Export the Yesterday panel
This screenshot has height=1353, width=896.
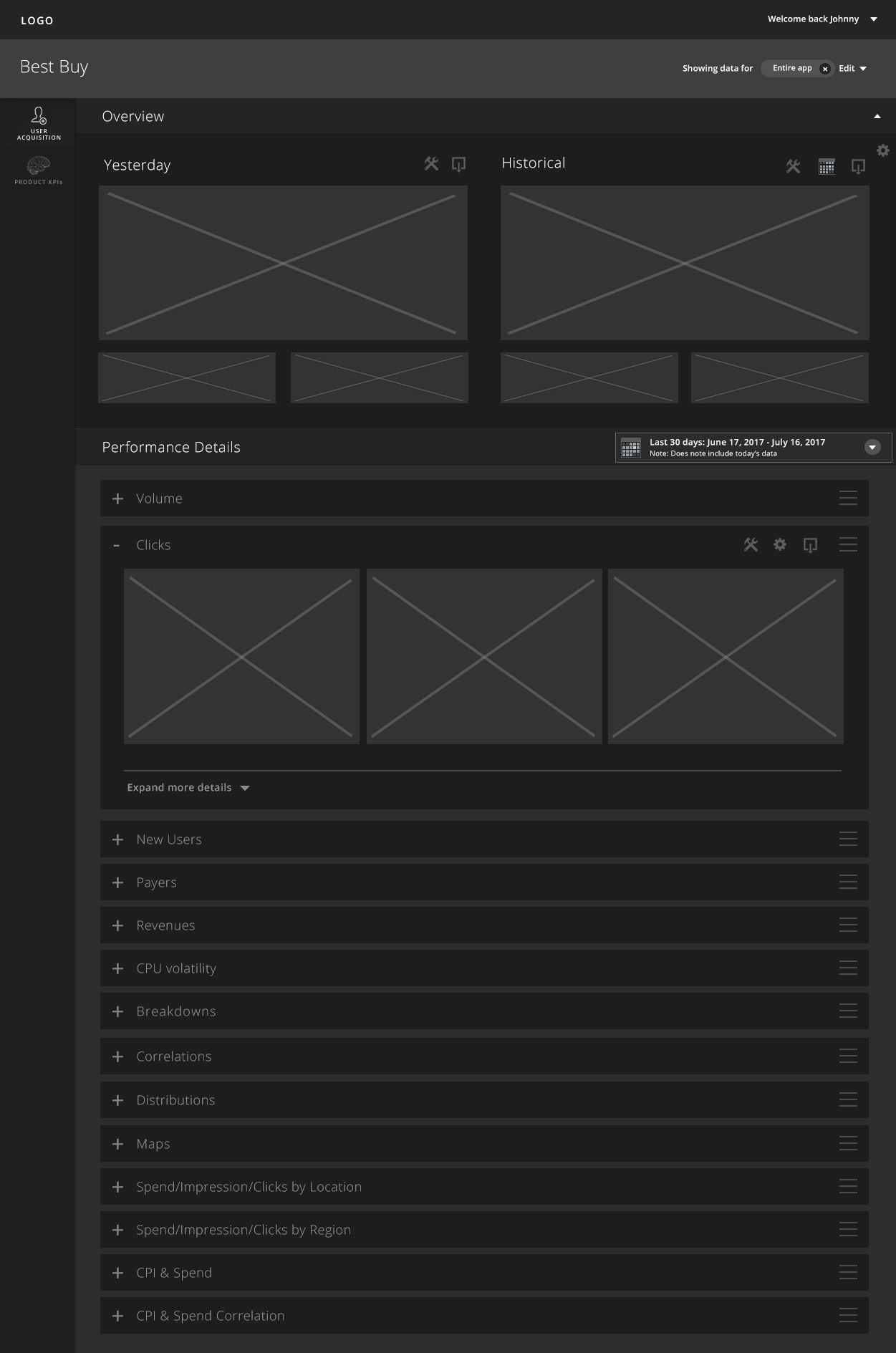458,165
